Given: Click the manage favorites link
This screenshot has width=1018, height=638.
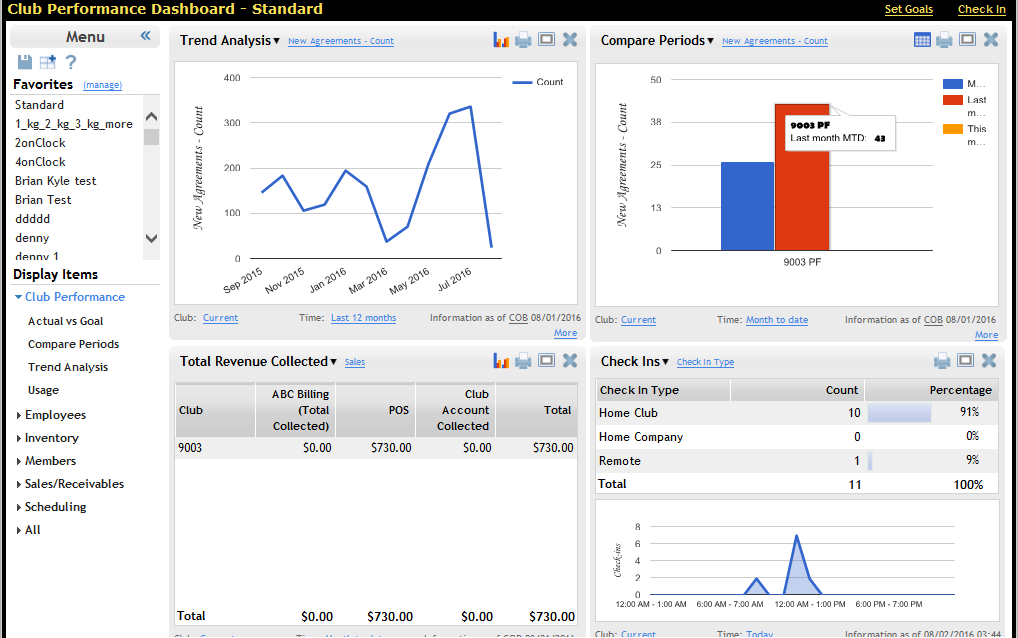Looking at the screenshot, I should [x=102, y=86].
